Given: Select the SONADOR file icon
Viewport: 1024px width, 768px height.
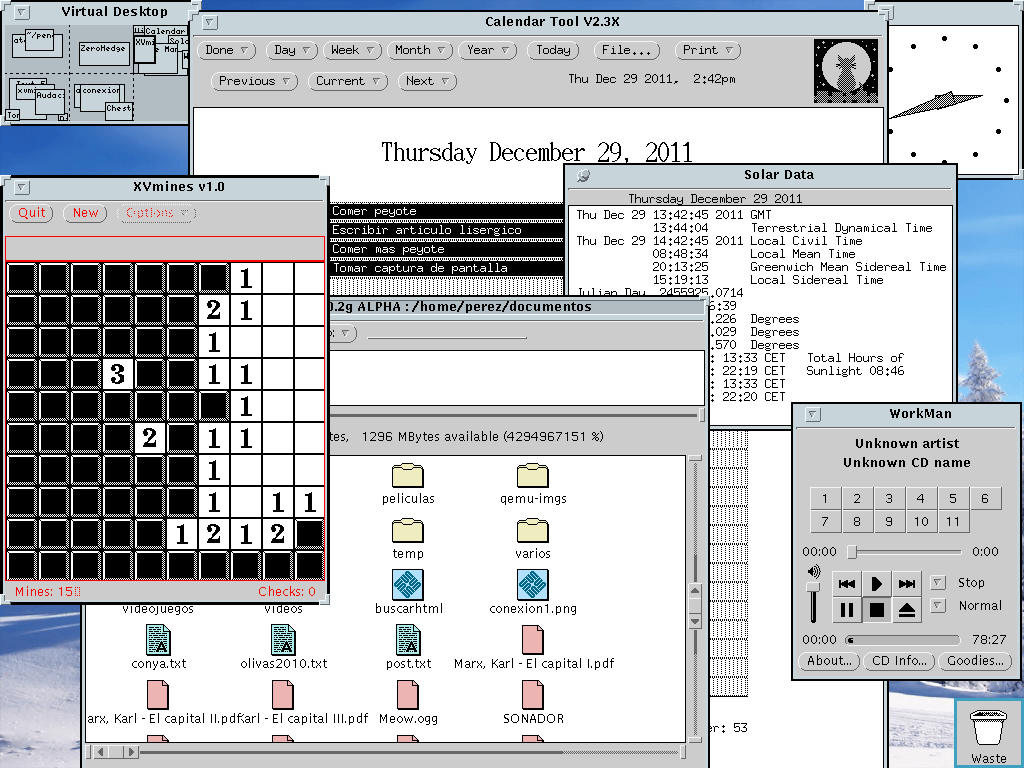Looking at the screenshot, I should [x=533, y=695].
